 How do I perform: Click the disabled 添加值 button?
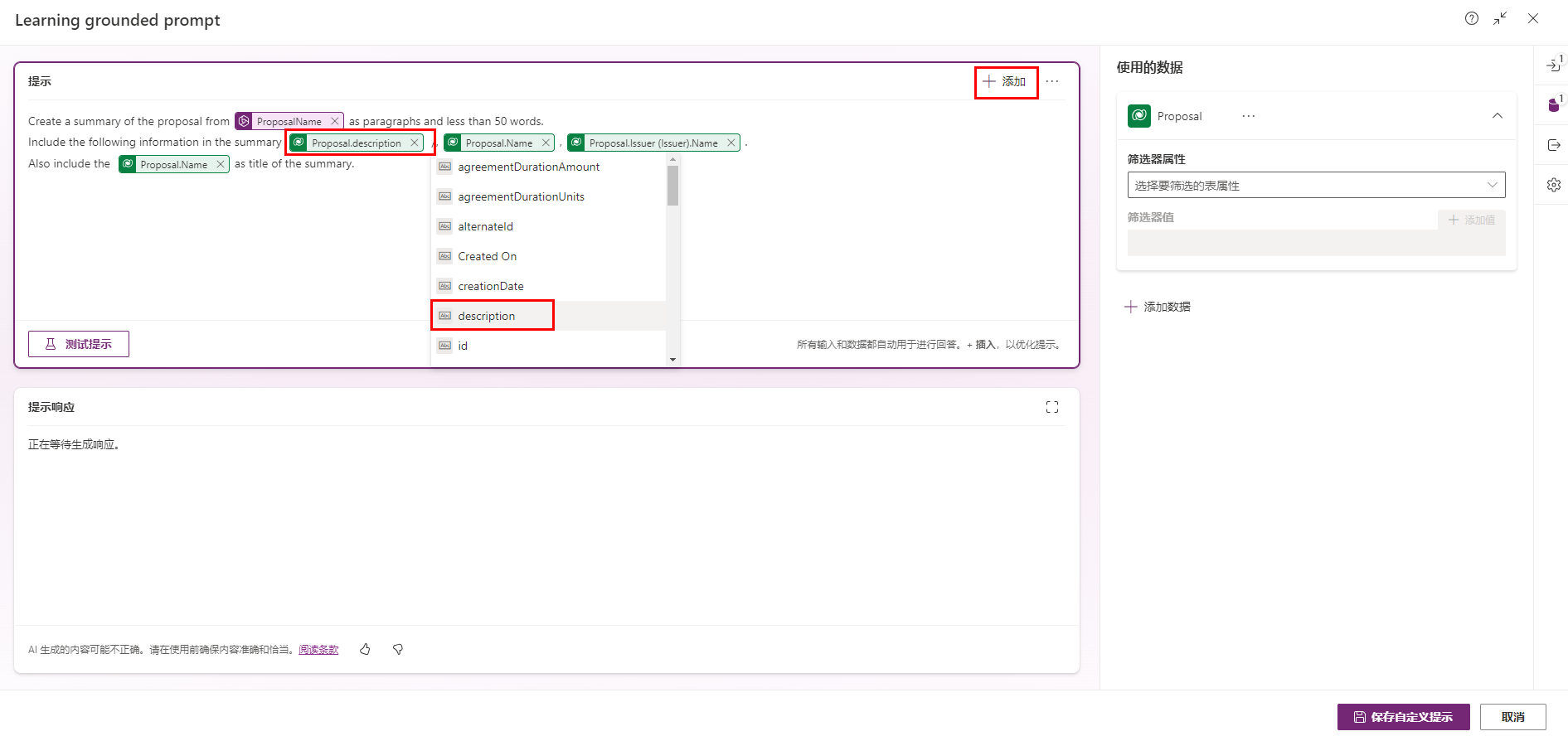click(1472, 220)
